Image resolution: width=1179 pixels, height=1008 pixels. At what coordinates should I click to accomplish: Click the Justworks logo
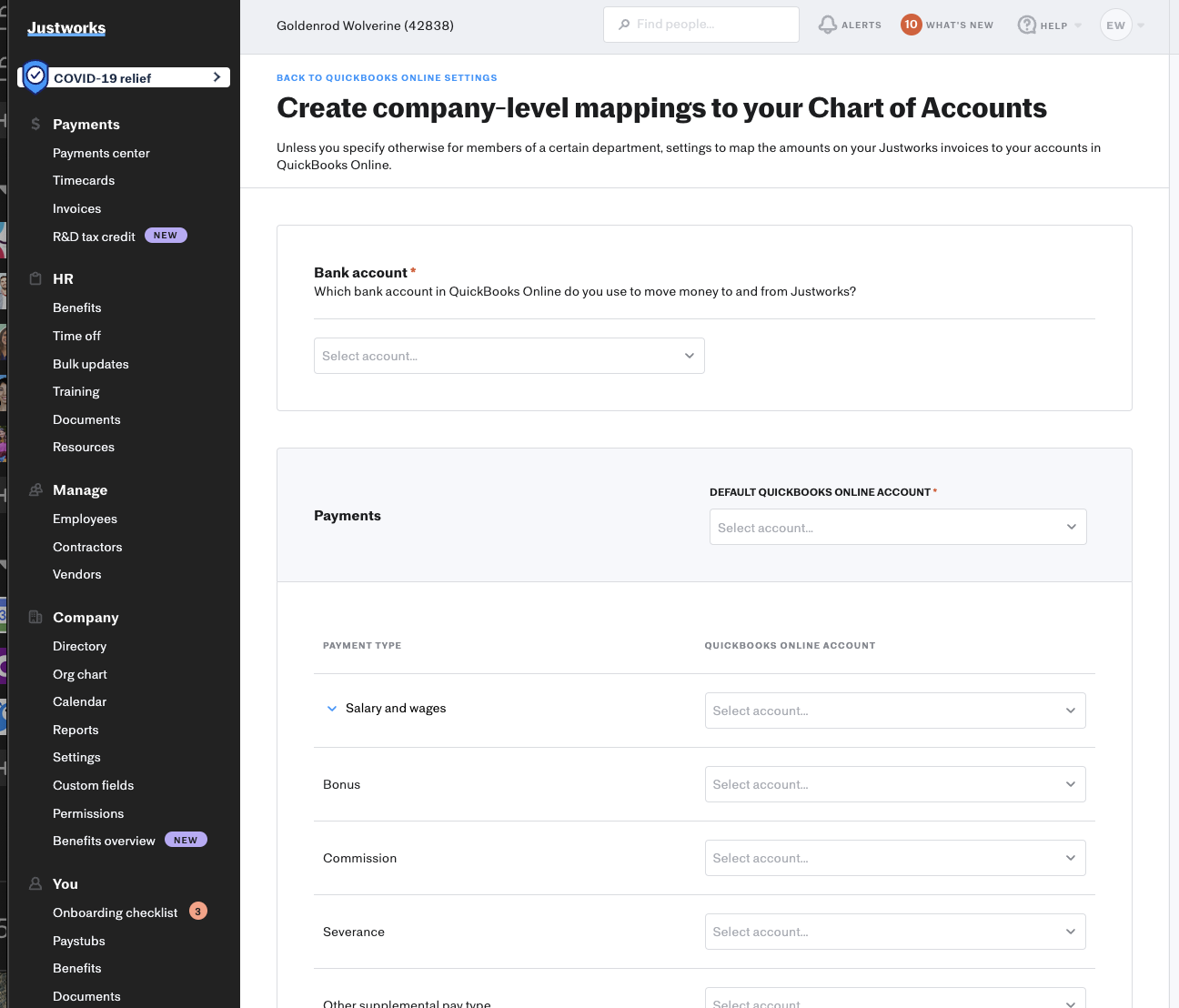tap(66, 28)
